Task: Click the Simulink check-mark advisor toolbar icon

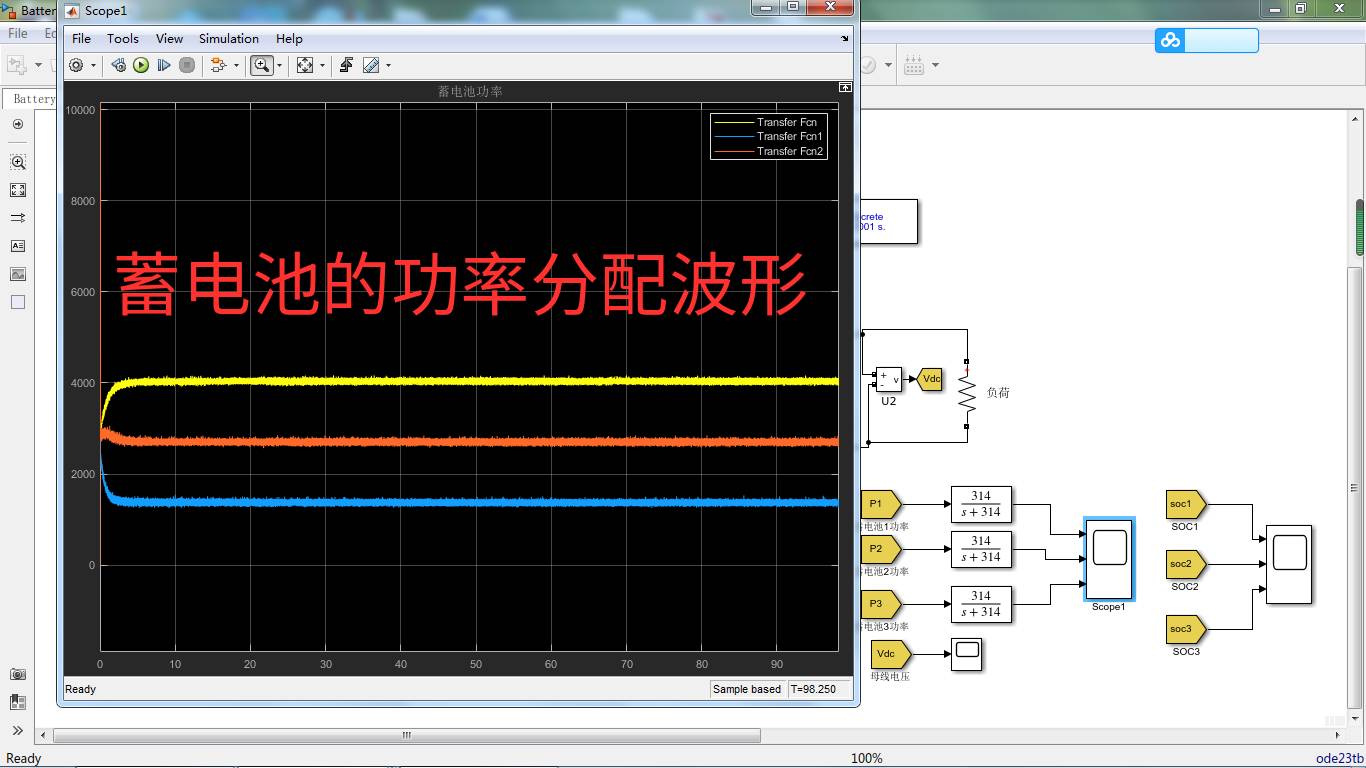Action: tap(867, 66)
